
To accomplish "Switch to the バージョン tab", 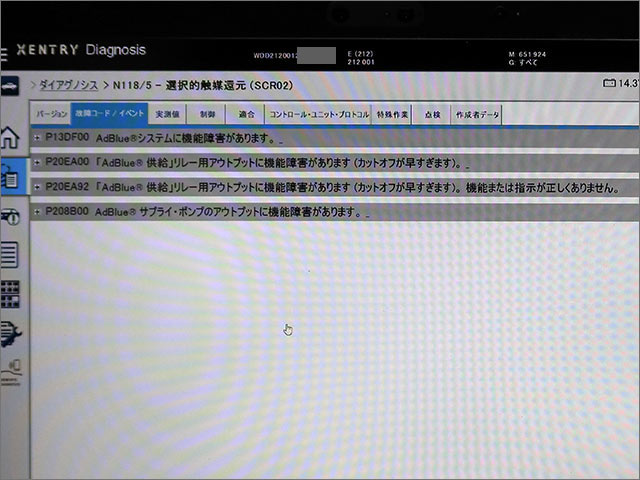I will click(51, 114).
